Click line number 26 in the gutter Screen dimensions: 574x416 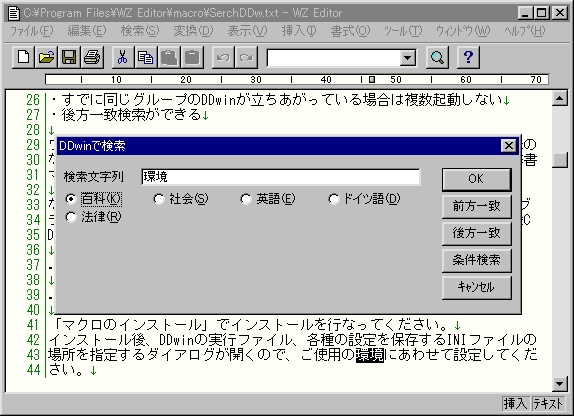pyautogui.click(x=33, y=100)
